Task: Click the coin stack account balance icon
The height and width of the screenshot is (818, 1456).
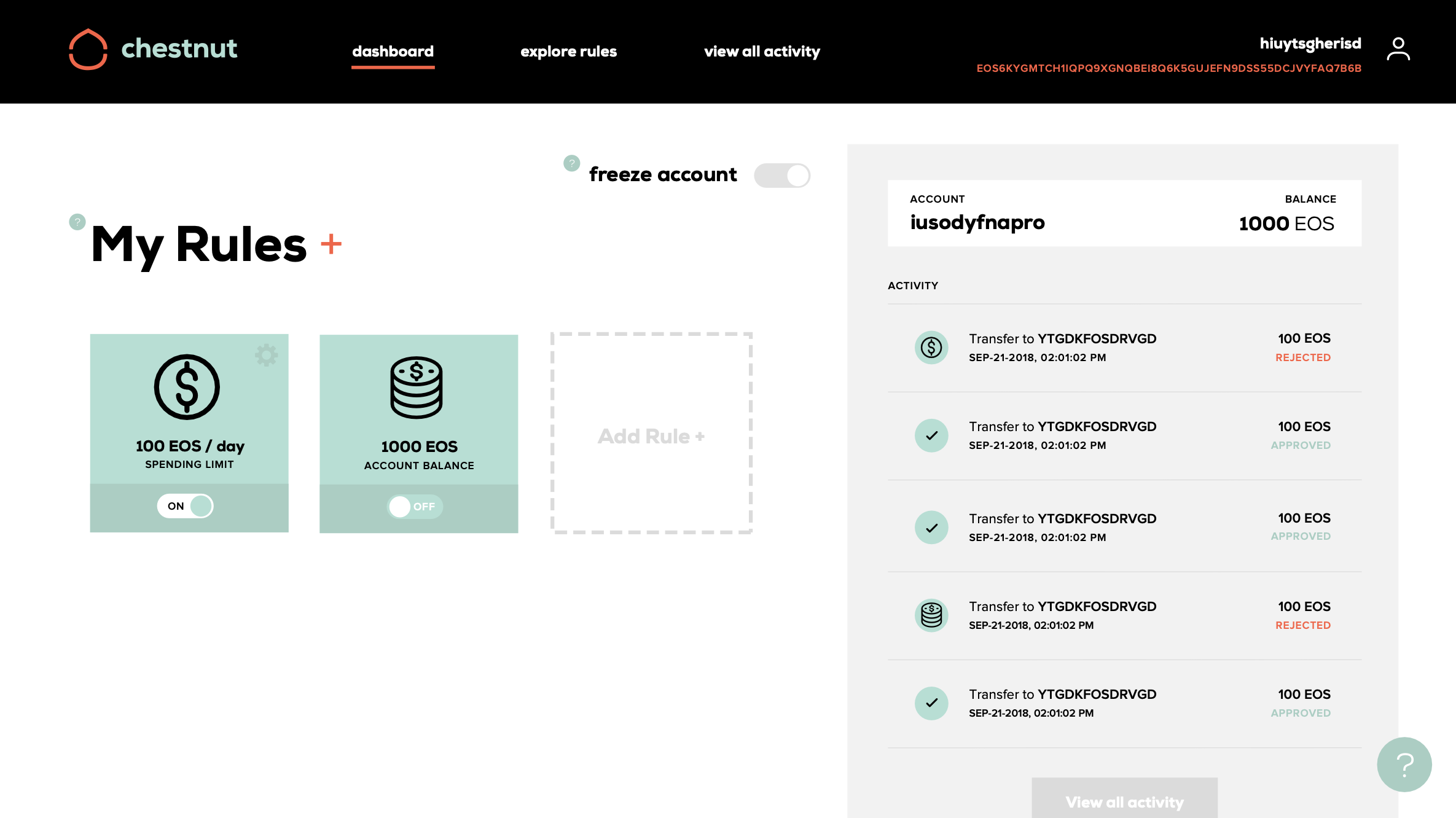Action: point(417,388)
